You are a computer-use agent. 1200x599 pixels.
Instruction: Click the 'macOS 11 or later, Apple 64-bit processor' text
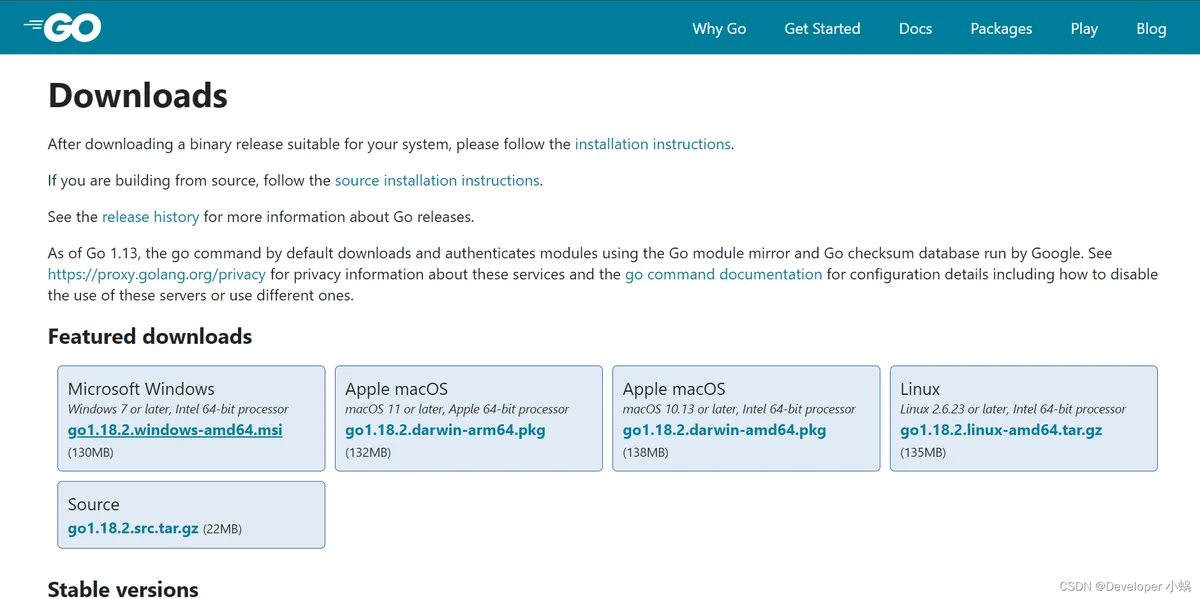457,409
